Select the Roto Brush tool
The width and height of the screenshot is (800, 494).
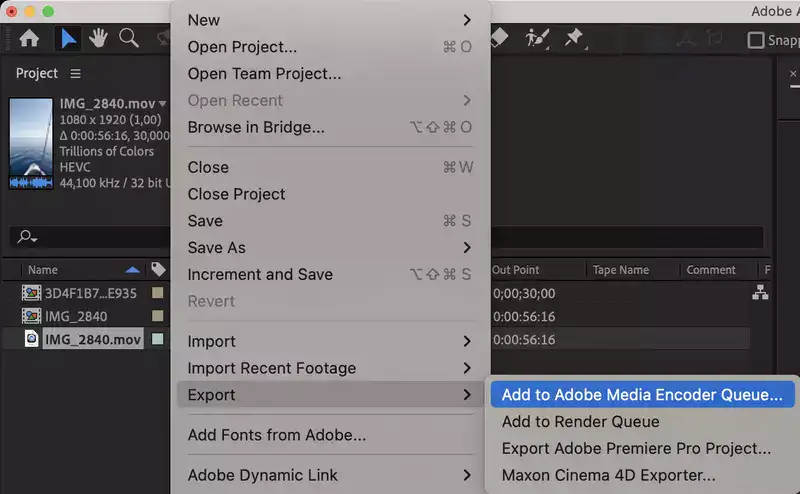coord(537,38)
